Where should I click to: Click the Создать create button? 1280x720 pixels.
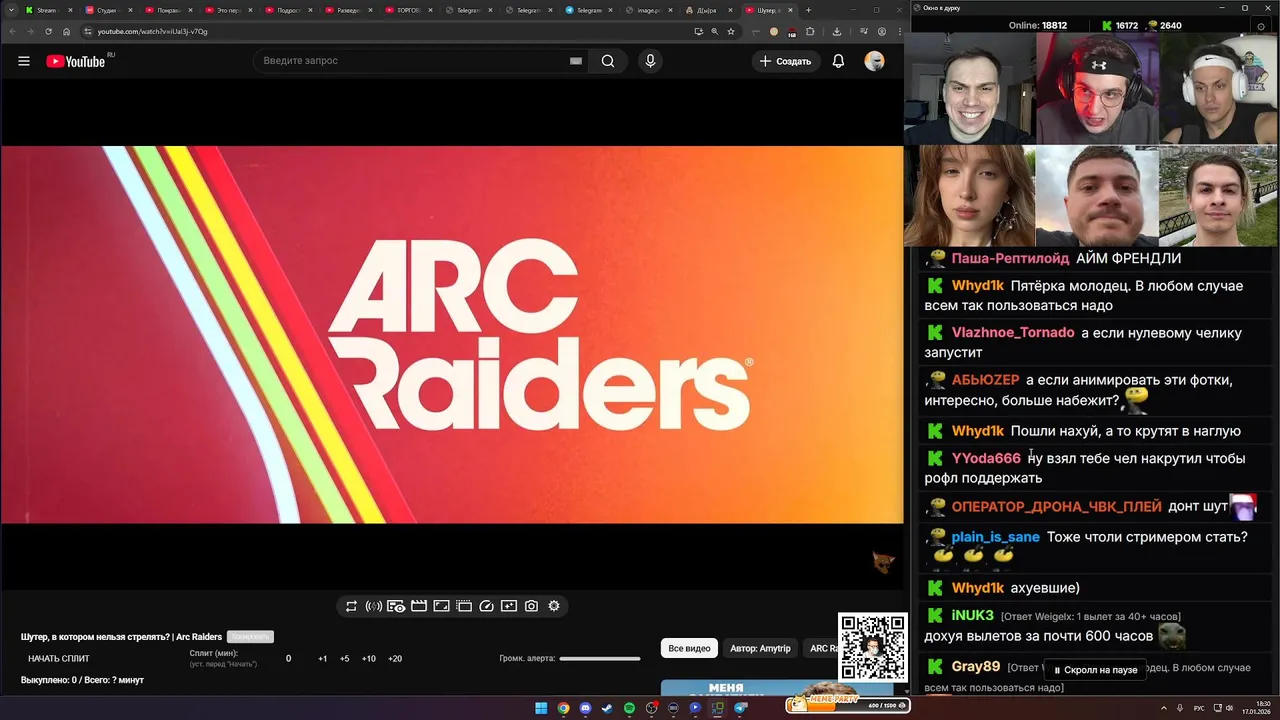(786, 61)
